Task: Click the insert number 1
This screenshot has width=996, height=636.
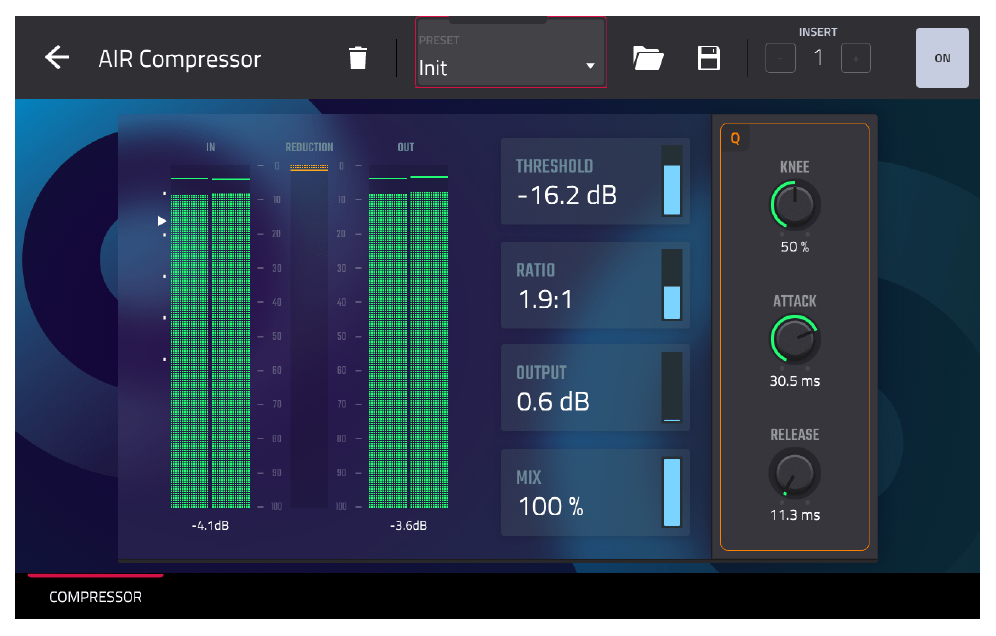Action: (818, 58)
